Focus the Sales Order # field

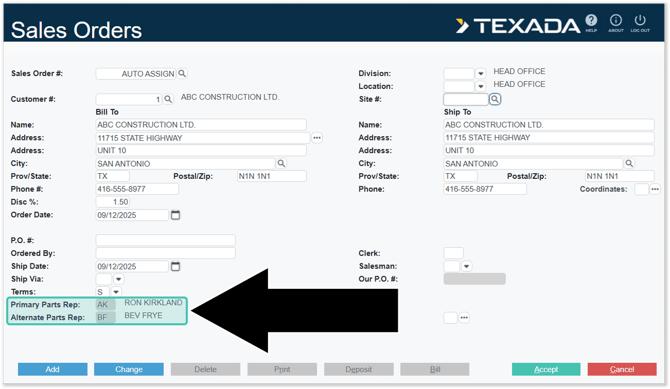pyautogui.click(x=136, y=74)
